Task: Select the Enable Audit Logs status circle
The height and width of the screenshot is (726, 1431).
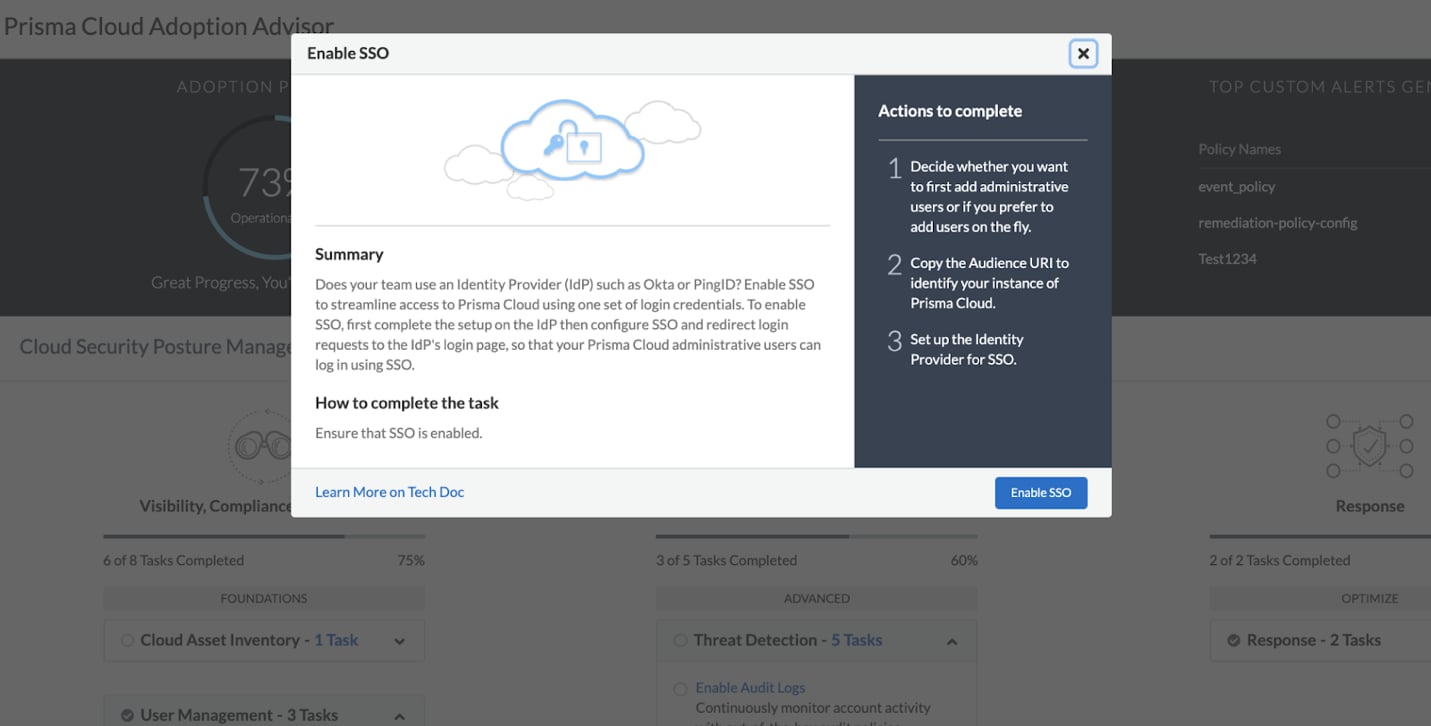Action: pos(680,689)
